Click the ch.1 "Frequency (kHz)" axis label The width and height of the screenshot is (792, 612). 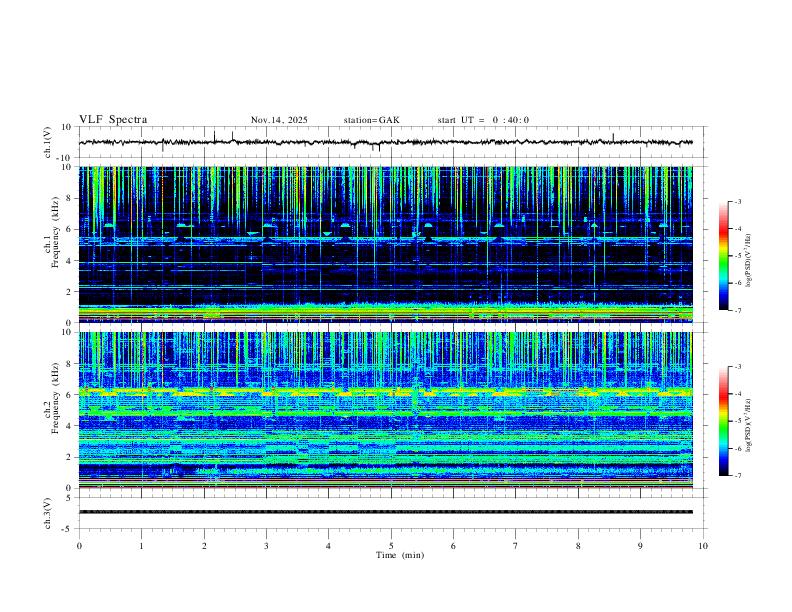[x=55, y=232]
